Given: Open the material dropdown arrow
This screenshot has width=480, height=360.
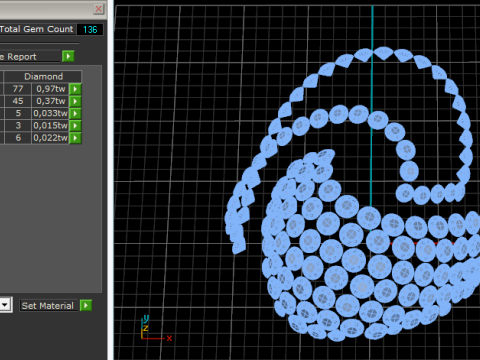Looking at the screenshot, I should pyautogui.click(x=5, y=305).
